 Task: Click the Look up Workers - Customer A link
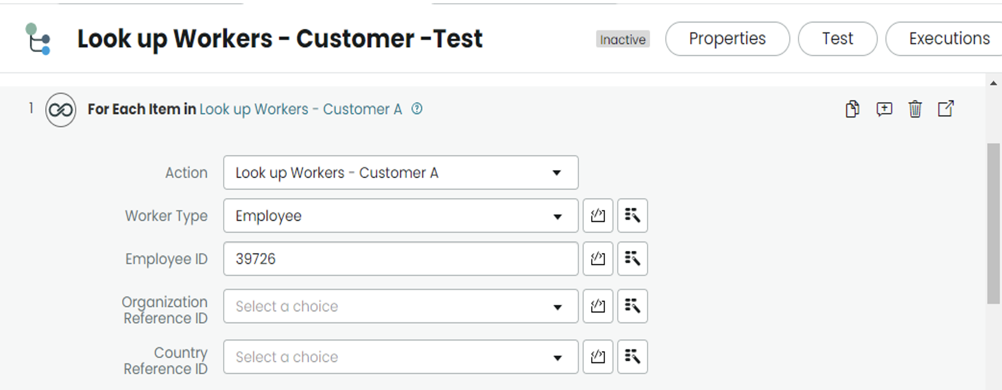click(x=301, y=109)
